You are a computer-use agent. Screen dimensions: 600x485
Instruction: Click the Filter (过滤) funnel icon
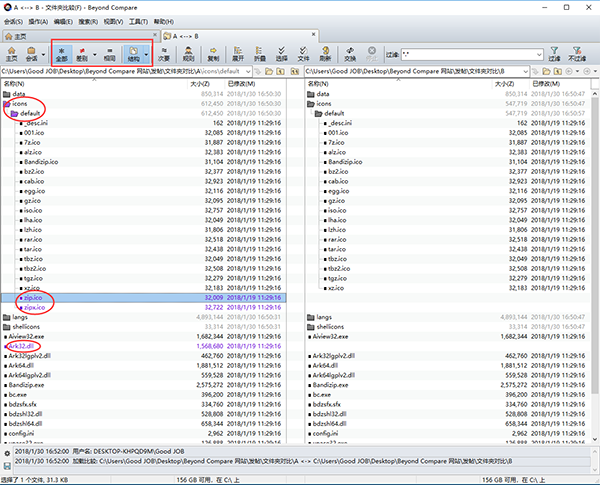point(554,54)
